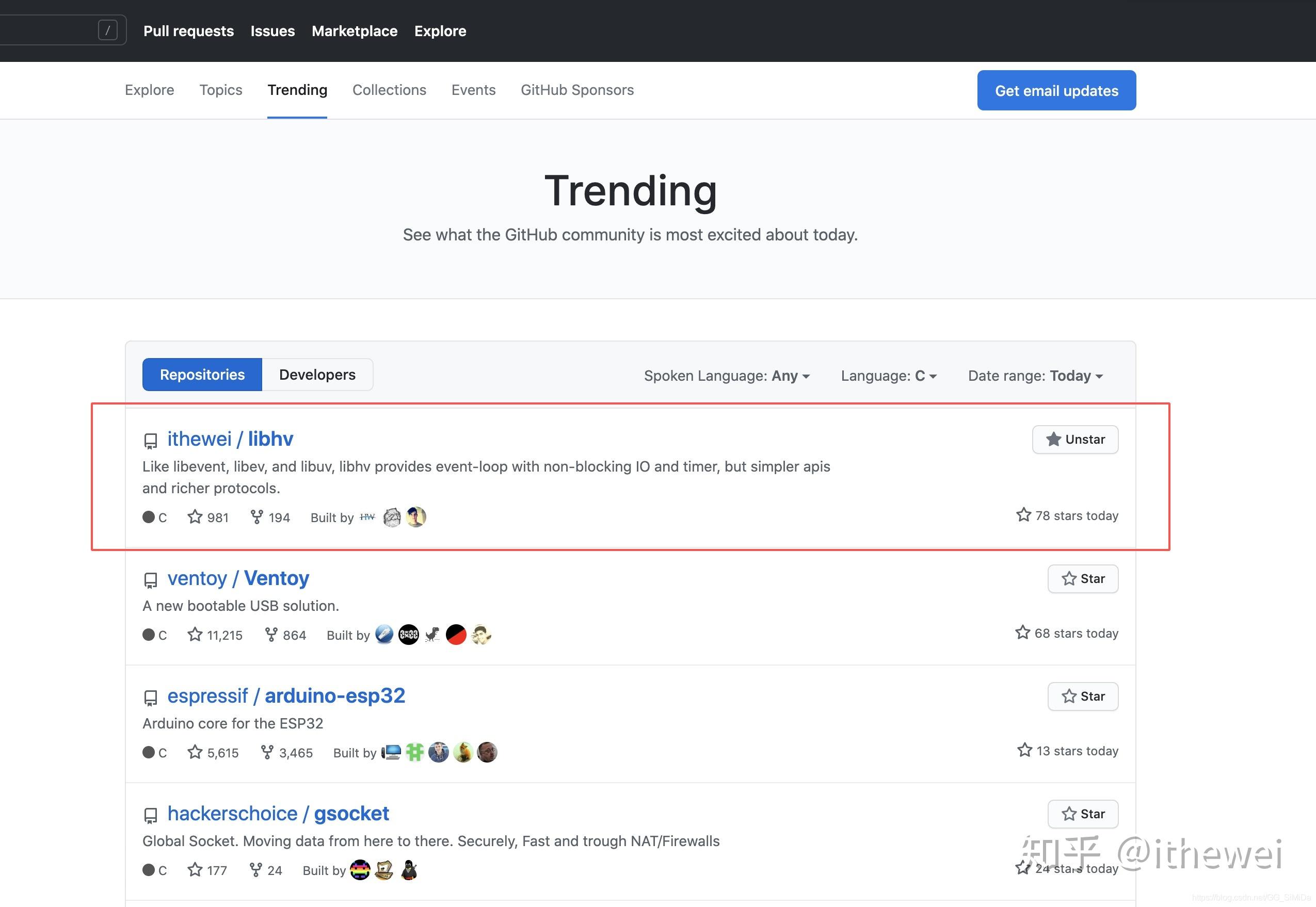Click the penguin avatar under gsocket builders
Screen dimensions: 1316x907
click(409, 870)
